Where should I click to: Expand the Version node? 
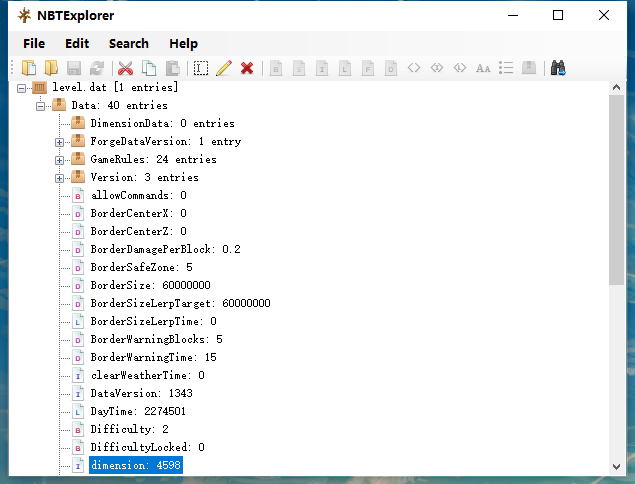tap(60, 178)
